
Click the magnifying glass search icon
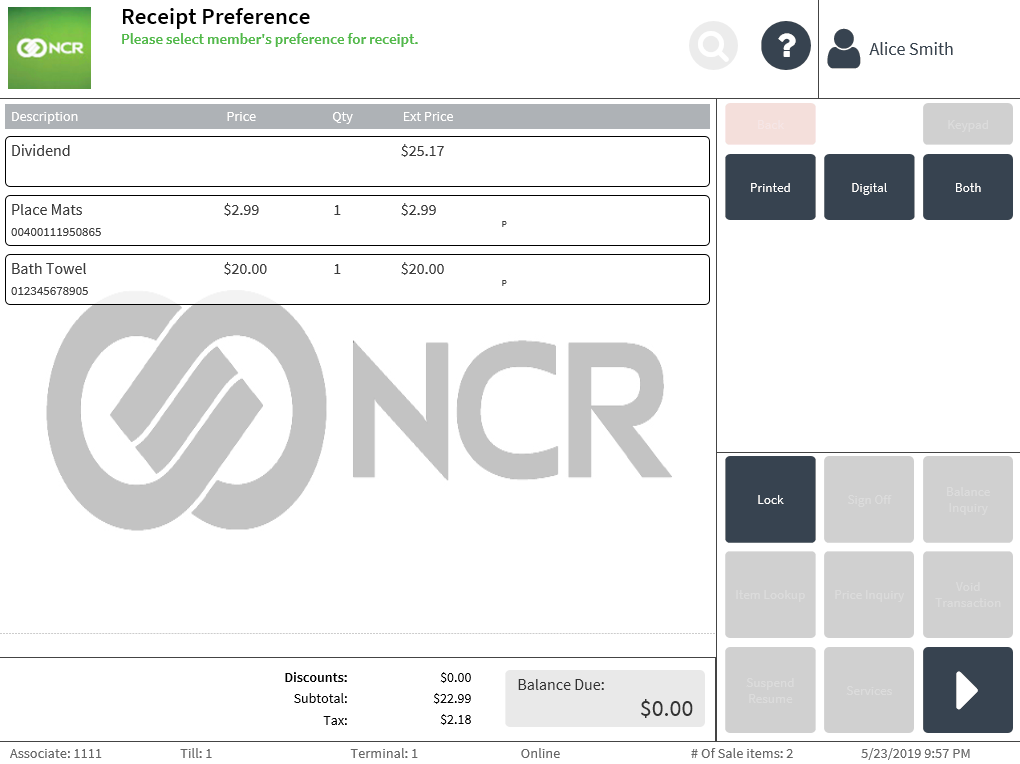click(x=713, y=46)
